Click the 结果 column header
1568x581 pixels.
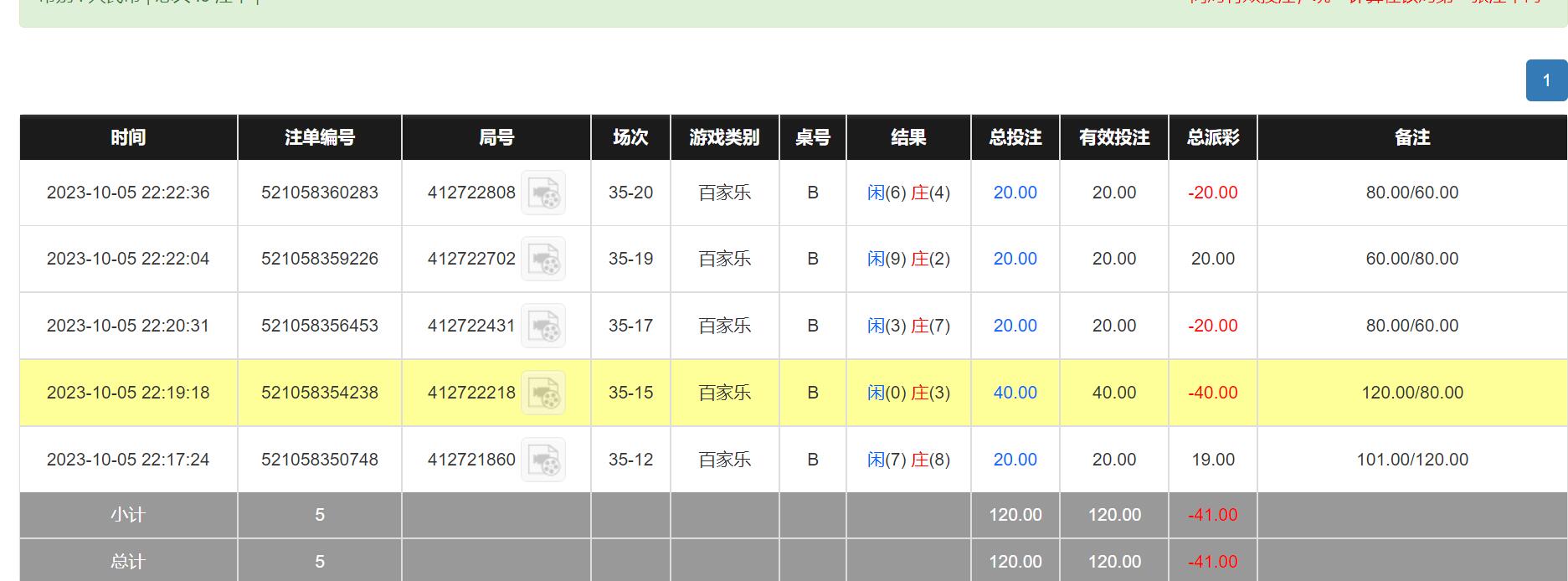[908, 137]
